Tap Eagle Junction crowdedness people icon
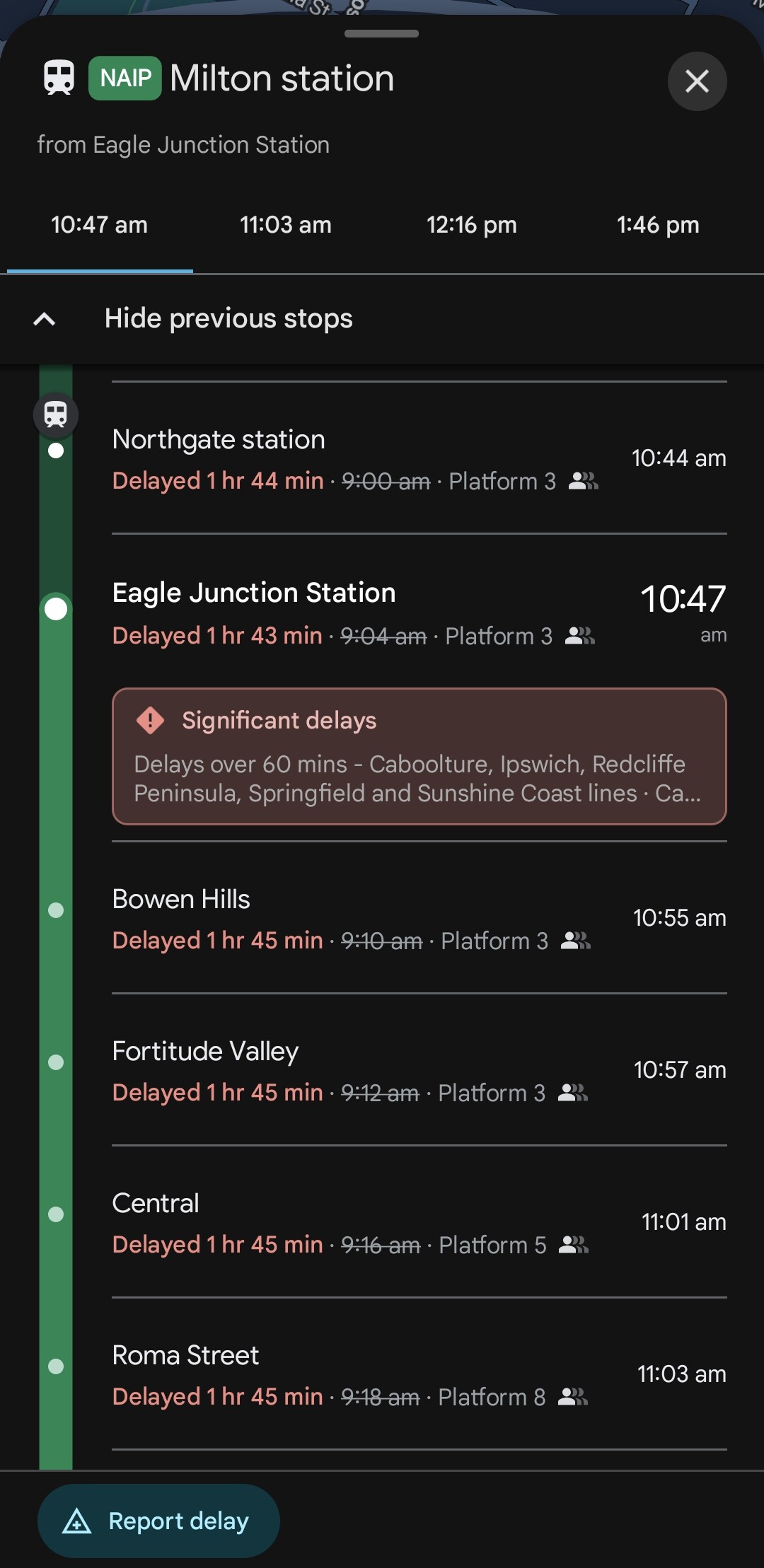 pyautogui.click(x=580, y=637)
